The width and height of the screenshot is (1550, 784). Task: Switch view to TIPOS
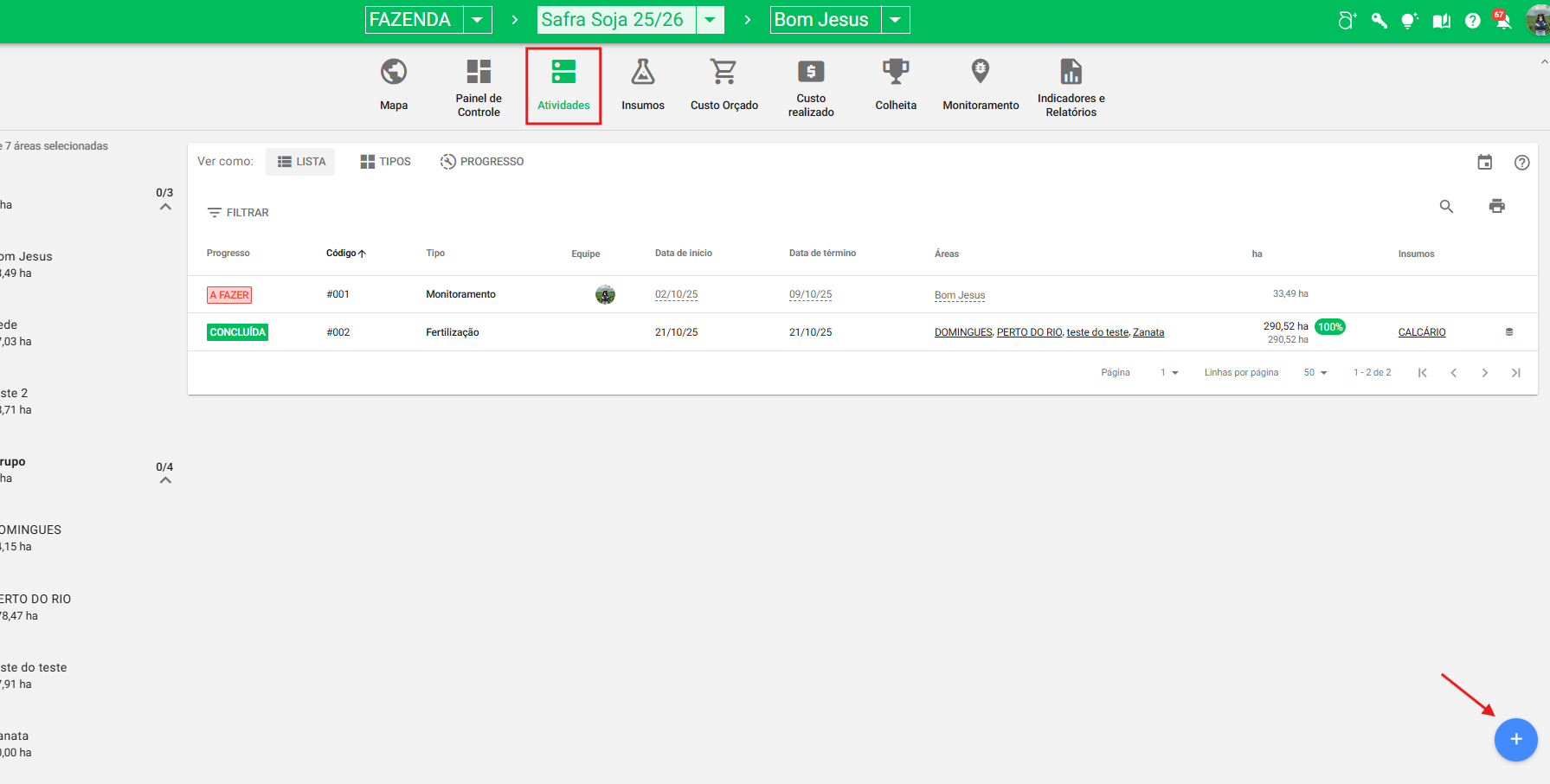point(386,162)
